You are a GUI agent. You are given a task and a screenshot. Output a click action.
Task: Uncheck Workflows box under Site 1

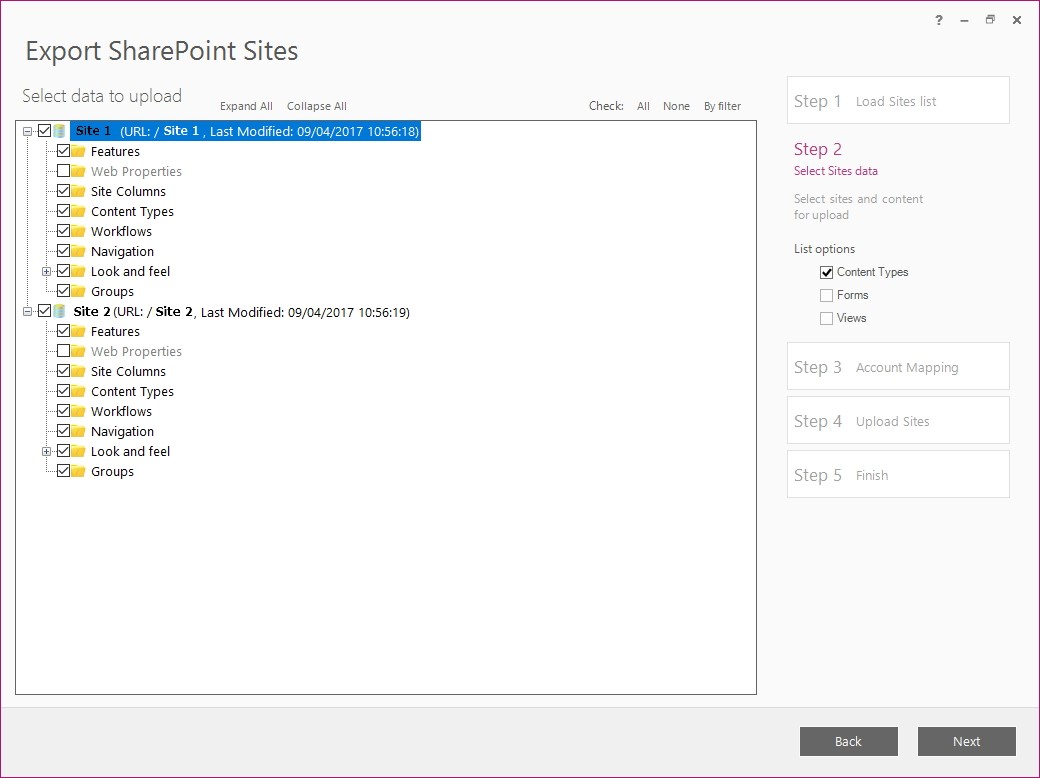64,231
